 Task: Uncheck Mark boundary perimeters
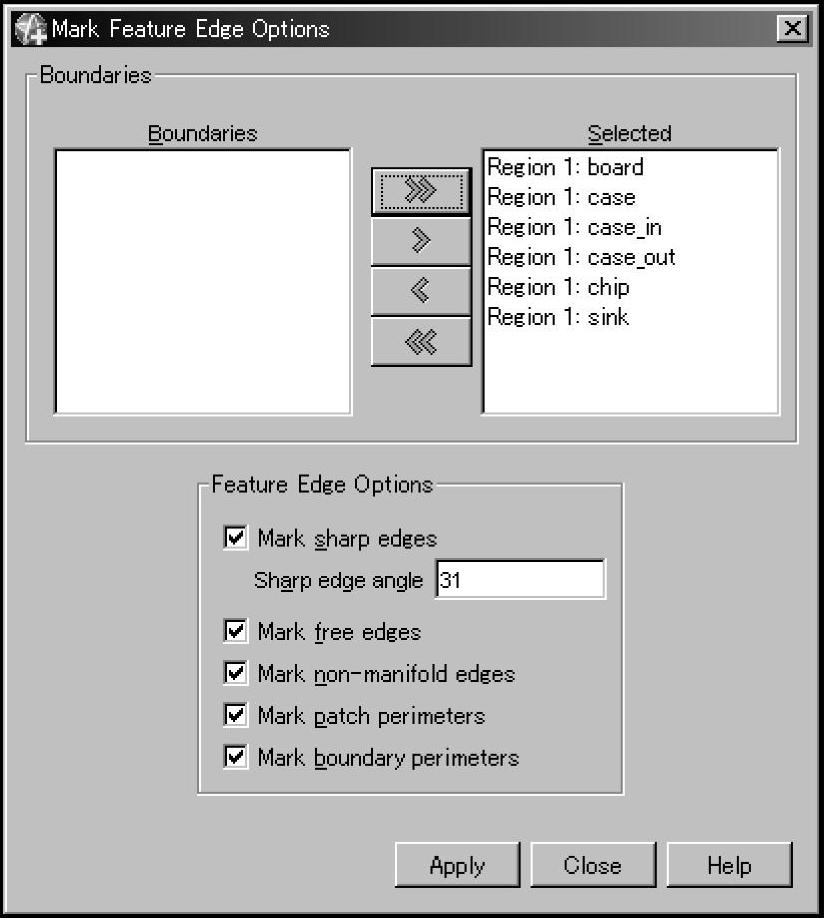(x=236, y=757)
